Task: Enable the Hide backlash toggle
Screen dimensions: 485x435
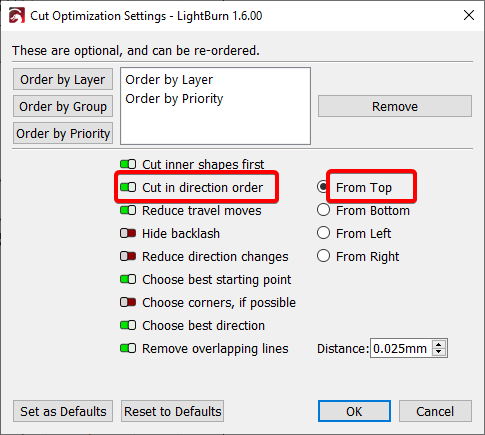Action: point(128,233)
